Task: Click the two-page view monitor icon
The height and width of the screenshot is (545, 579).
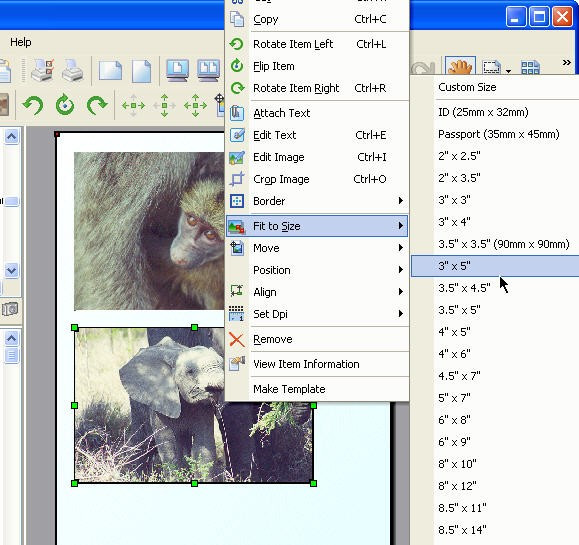Action: pos(208,70)
